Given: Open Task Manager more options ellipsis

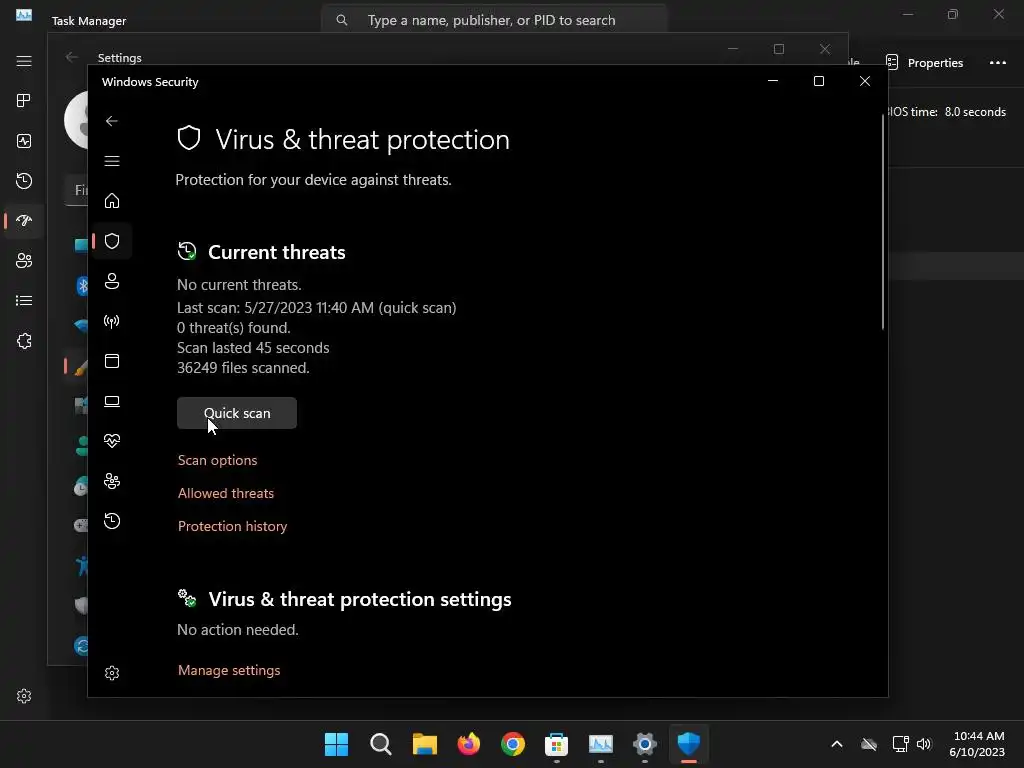Looking at the screenshot, I should 997,63.
